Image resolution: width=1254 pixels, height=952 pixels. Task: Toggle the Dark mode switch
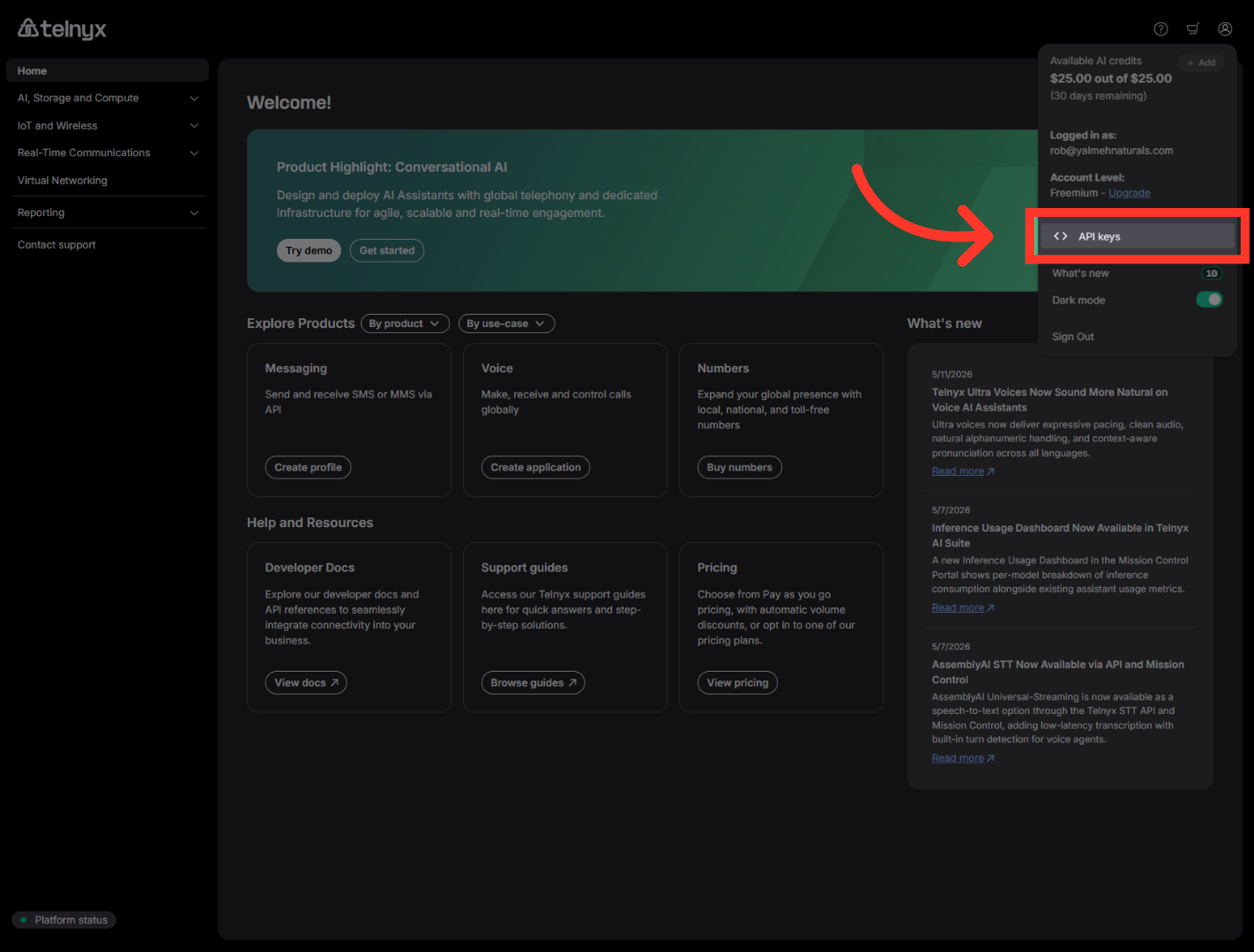[x=1209, y=300]
